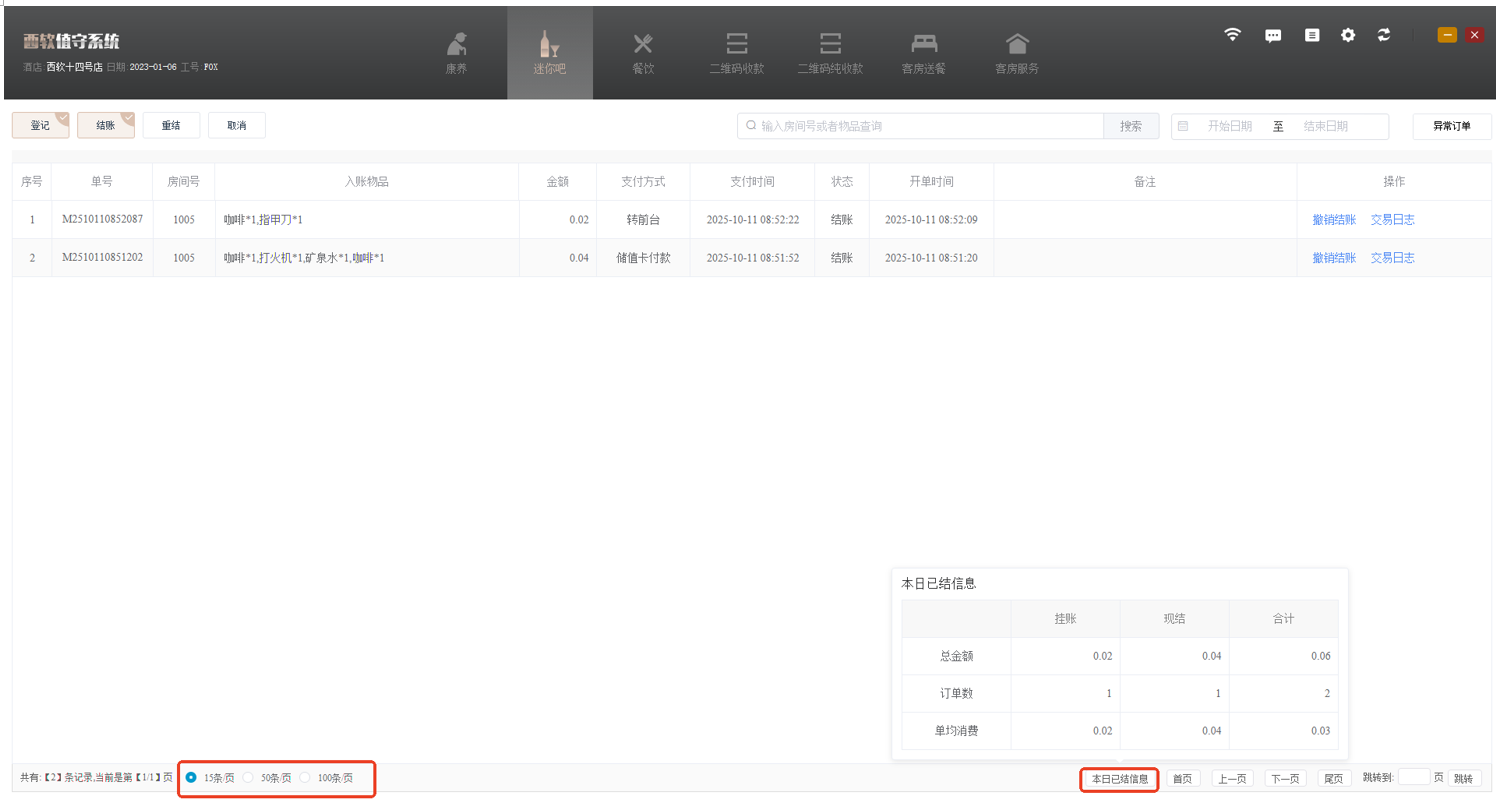Open the 康养 wellness module icon
Image resolution: width=1496 pixels, height=799 pixels.
click(x=456, y=45)
